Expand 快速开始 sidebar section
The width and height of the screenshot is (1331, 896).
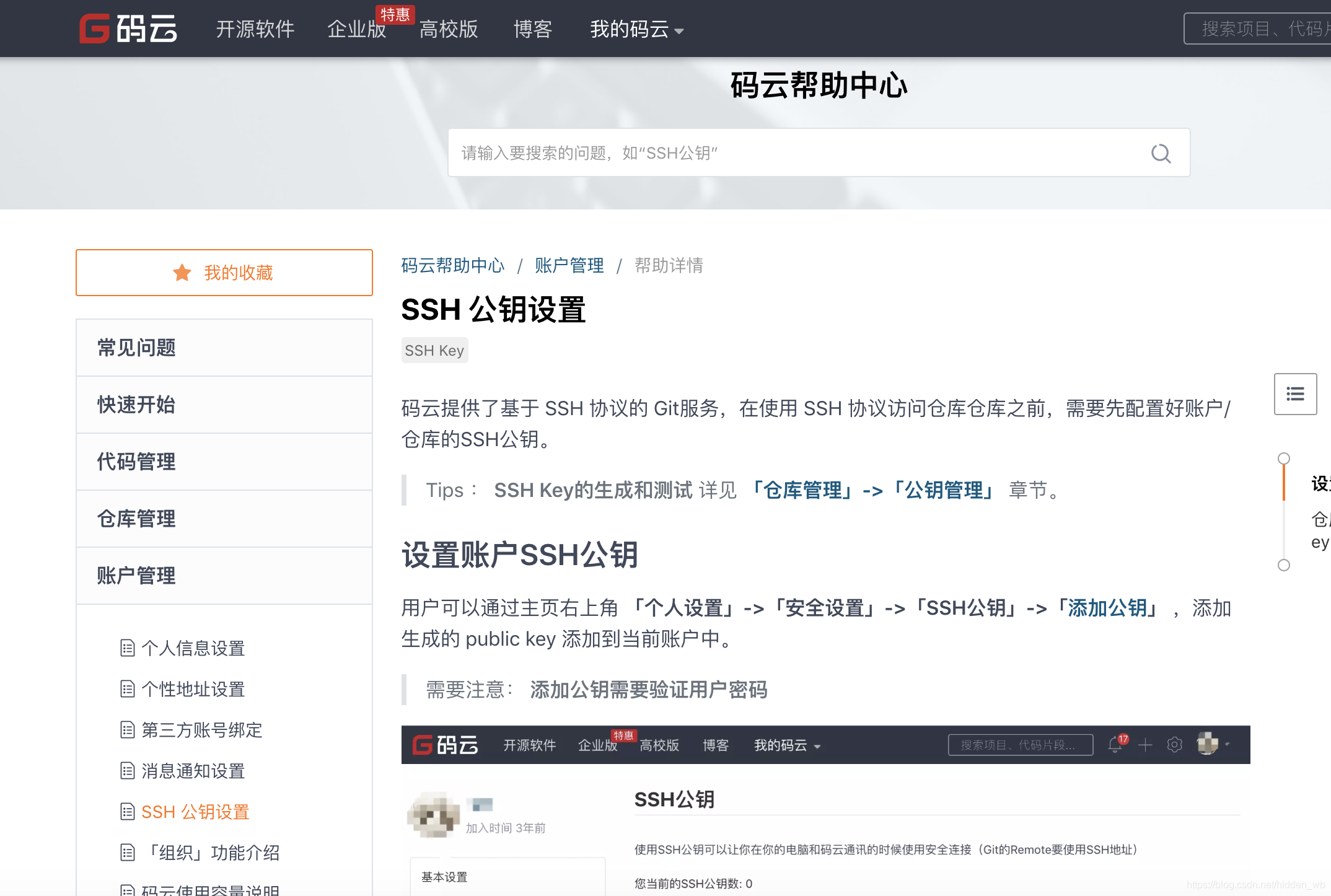pyautogui.click(x=224, y=405)
